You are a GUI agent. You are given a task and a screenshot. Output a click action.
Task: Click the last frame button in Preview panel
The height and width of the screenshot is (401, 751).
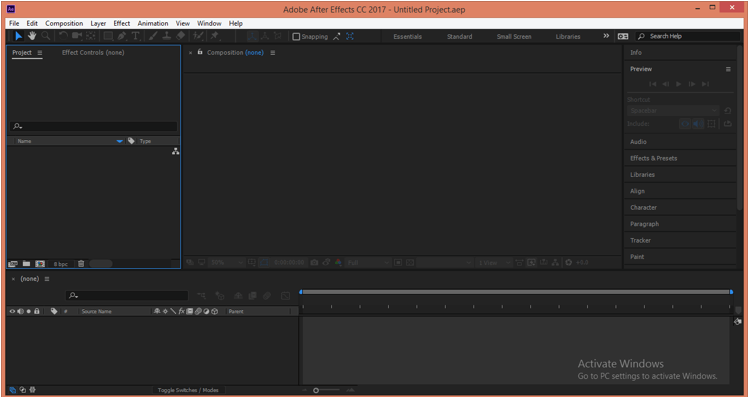point(705,84)
